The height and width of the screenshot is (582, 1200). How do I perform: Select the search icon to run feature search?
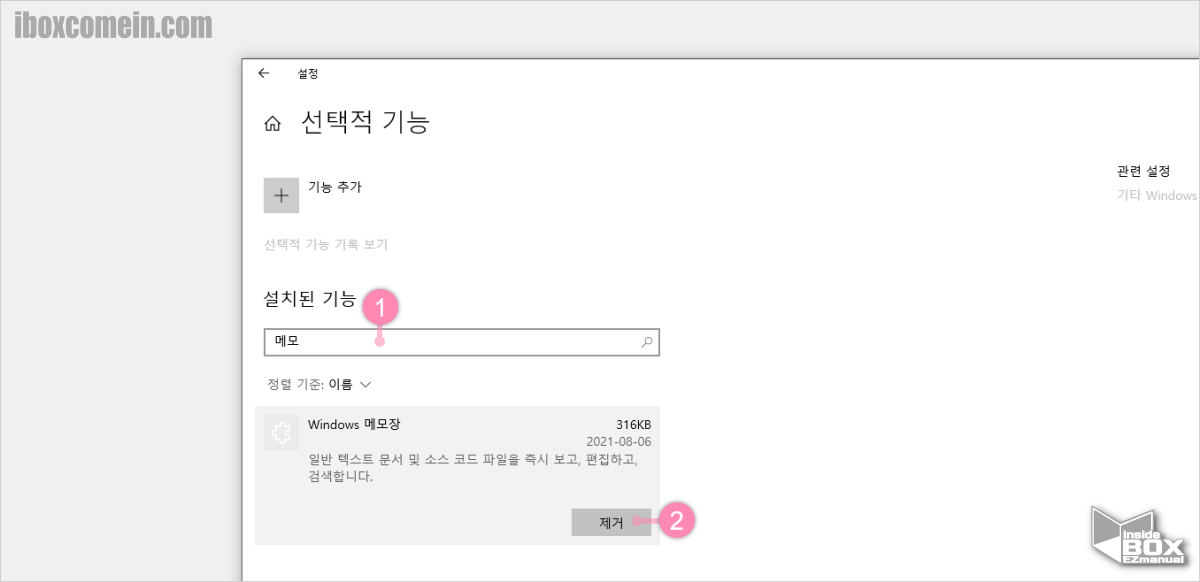645,341
